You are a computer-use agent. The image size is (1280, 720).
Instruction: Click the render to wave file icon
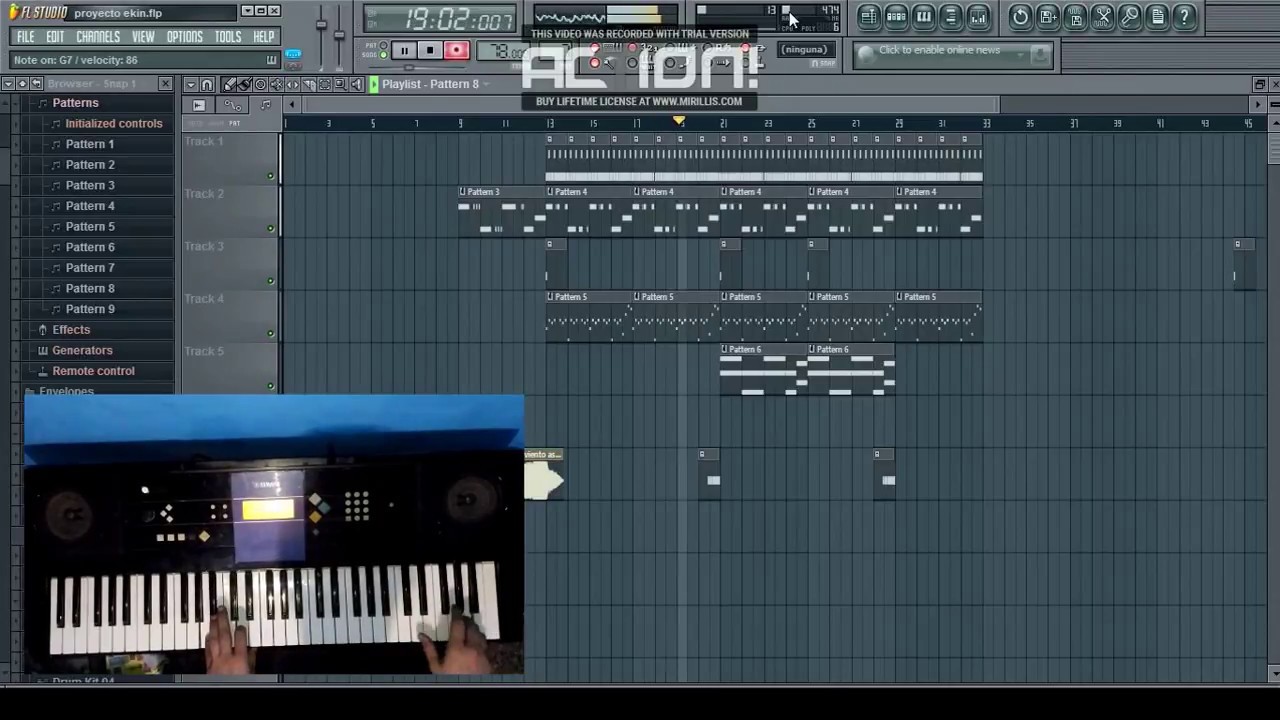[x=1075, y=17]
